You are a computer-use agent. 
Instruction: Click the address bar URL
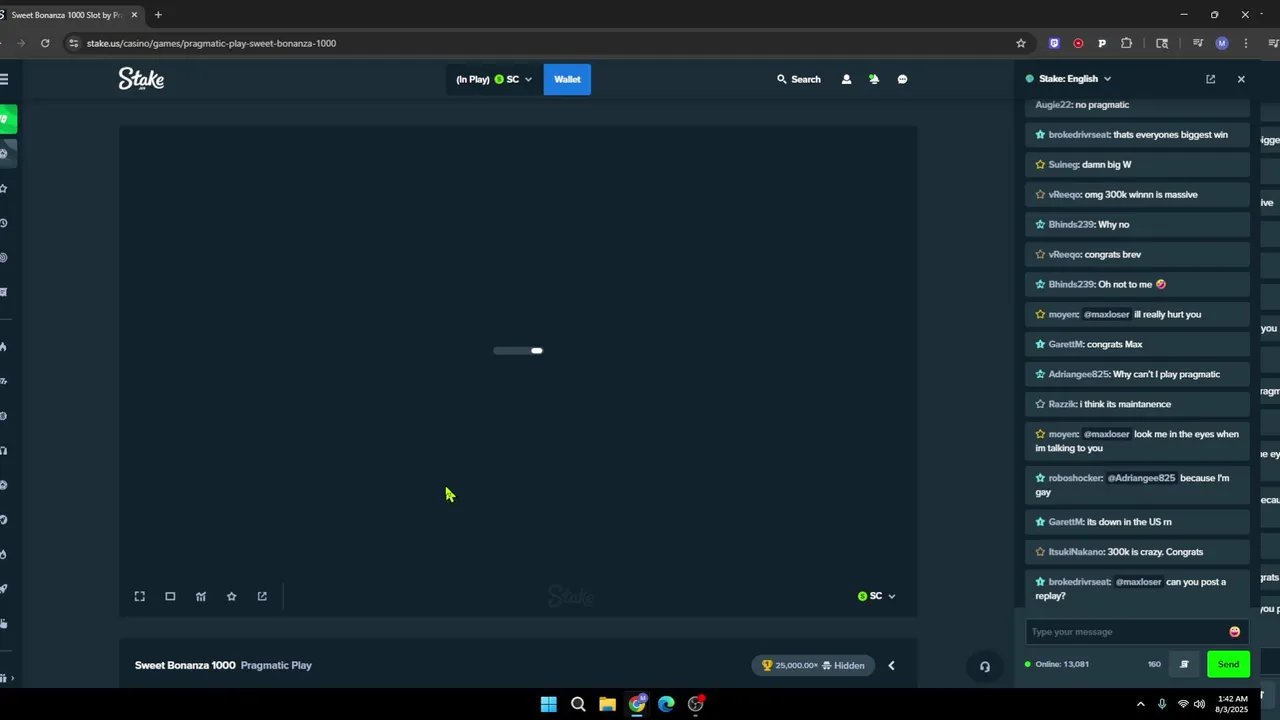tap(211, 43)
